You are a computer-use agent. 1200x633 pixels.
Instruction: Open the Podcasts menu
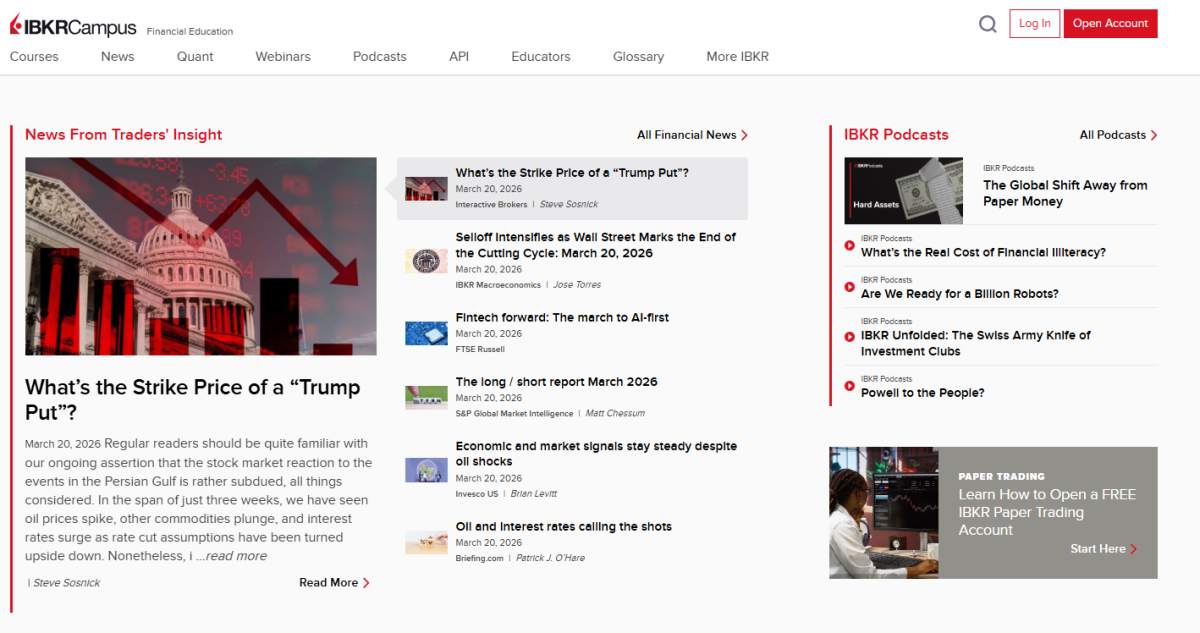pyautogui.click(x=380, y=56)
